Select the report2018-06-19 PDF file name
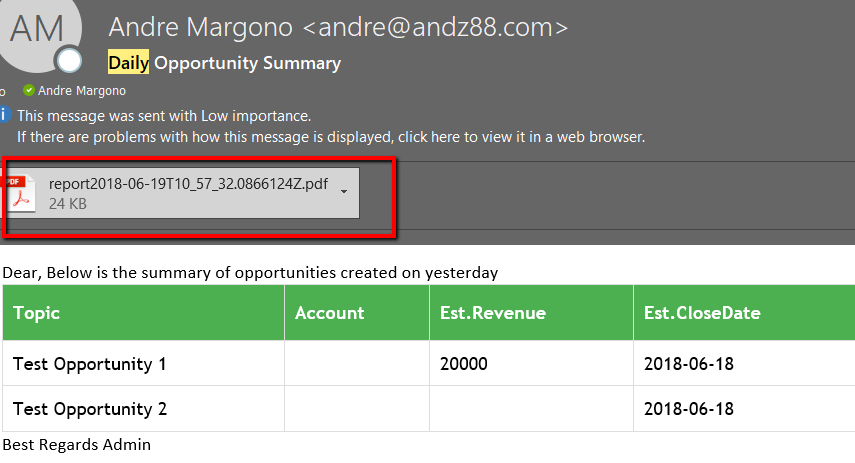The image size is (855, 463). coord(190,184)
